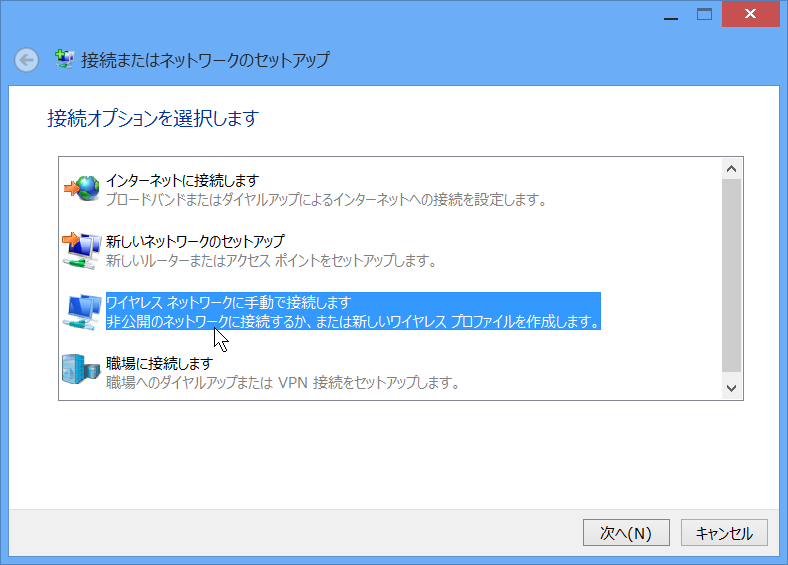Click the VPN connection setup description

pyautogui.click(x=282, y=383)
